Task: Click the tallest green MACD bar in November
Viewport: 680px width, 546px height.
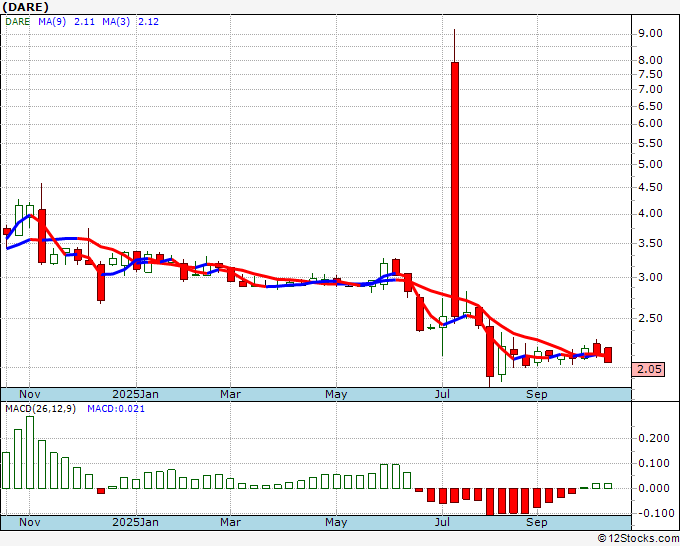Action: coord(30,452)
